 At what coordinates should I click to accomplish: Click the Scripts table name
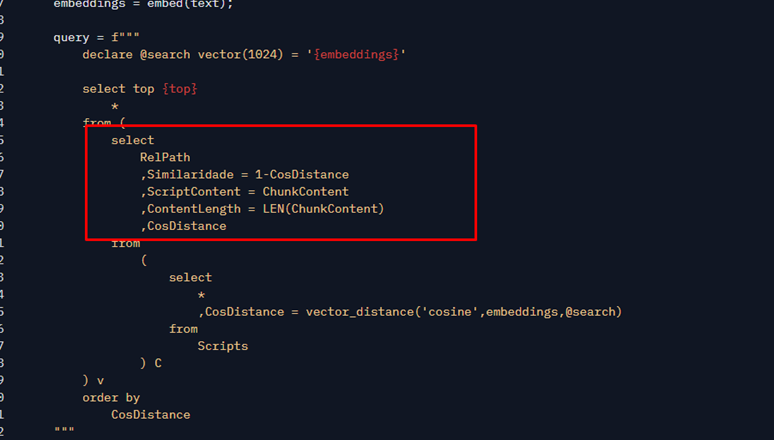point(222,346)
